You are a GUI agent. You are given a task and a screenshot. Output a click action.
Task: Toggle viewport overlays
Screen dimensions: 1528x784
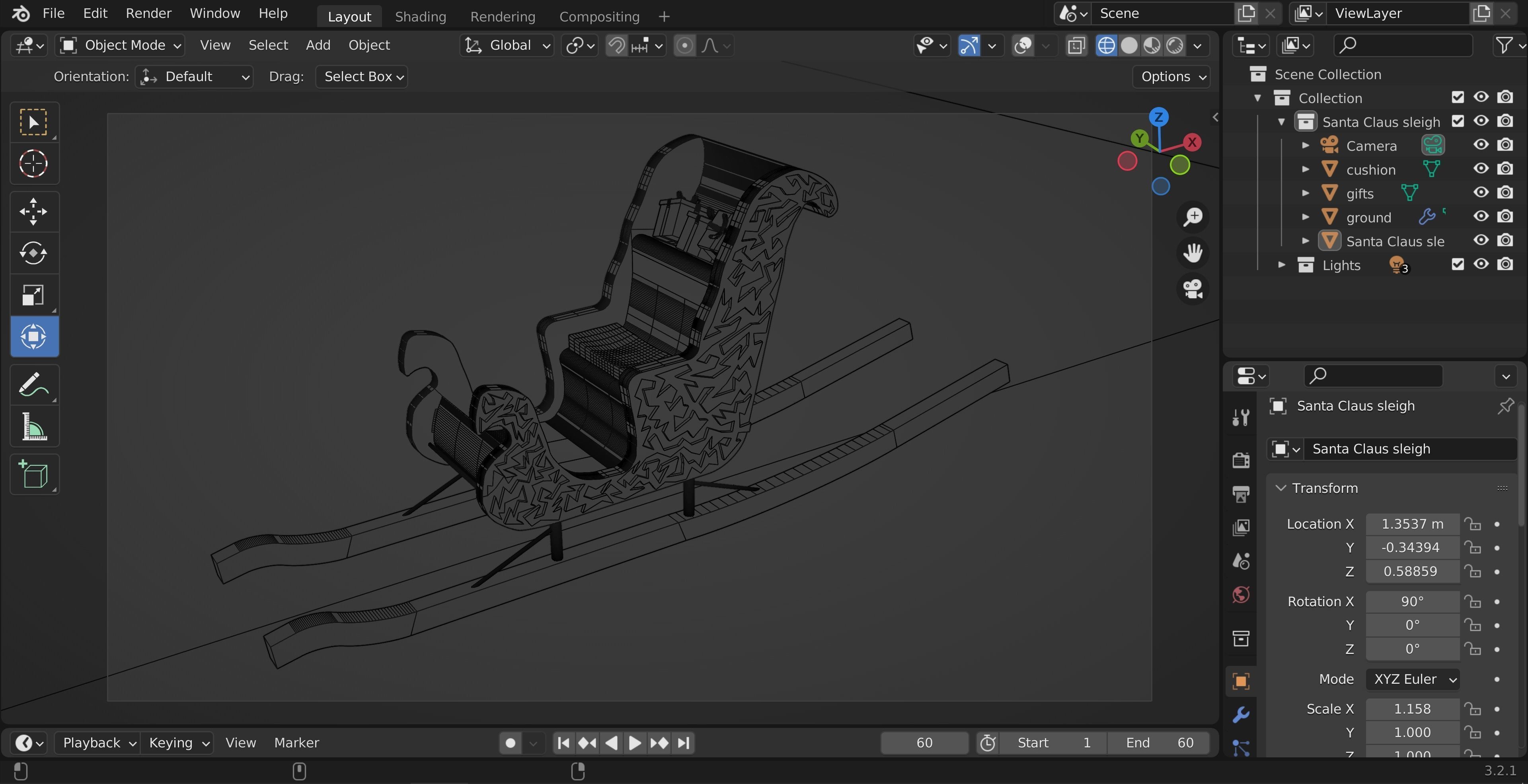pyautogui.click(x=1023, y=46)
